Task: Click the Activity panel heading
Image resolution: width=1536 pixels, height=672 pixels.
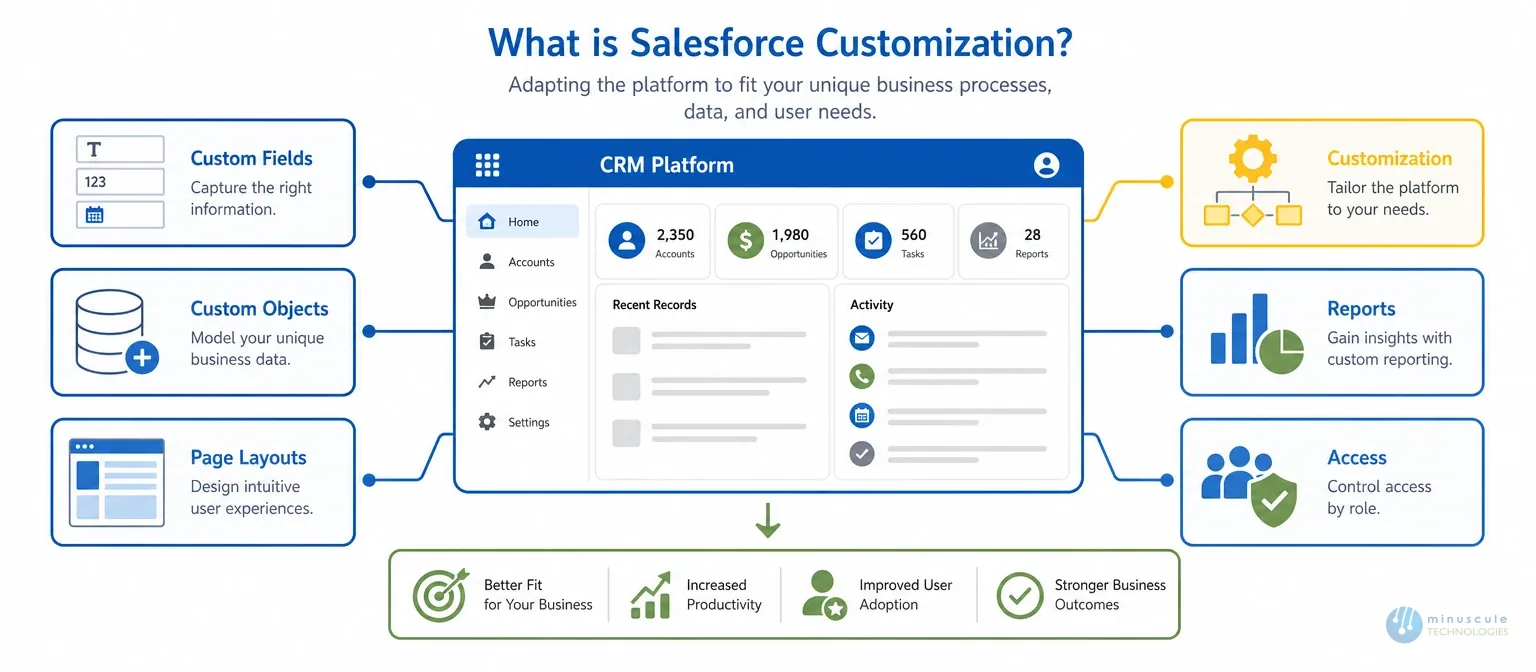Action: [x=872, y=305]
